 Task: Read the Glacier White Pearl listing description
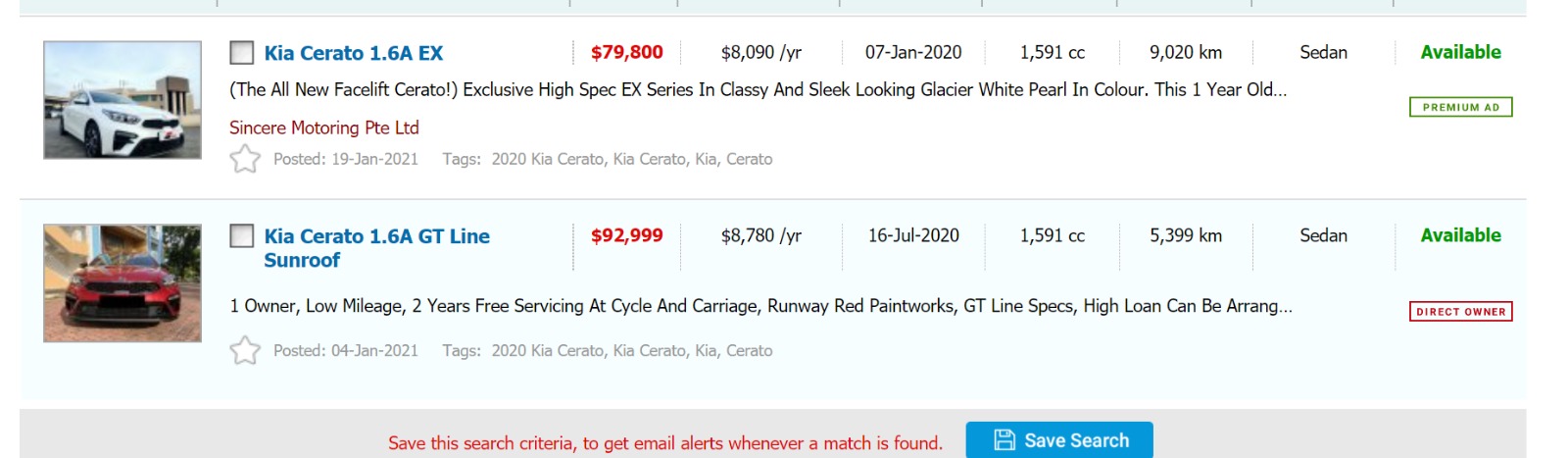pyautogui.click(x=758, y=89)
